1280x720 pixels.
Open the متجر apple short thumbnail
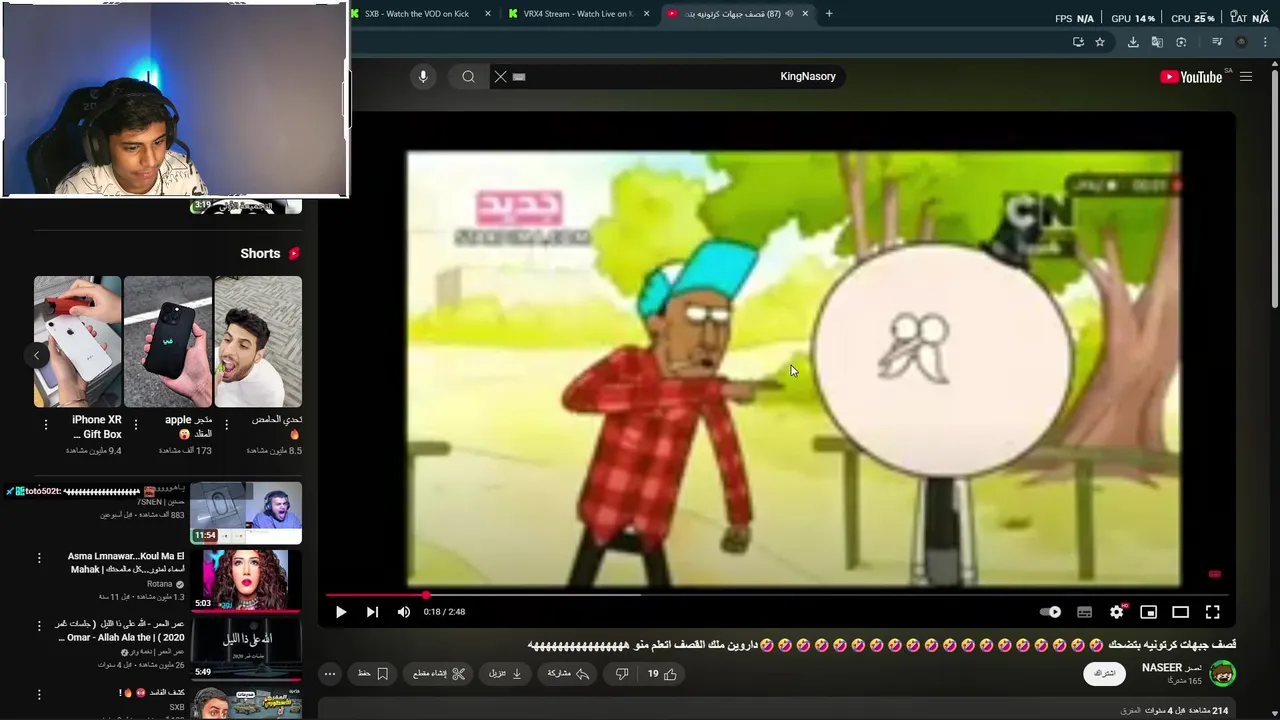pyautogui.click(x=168, y=342)
